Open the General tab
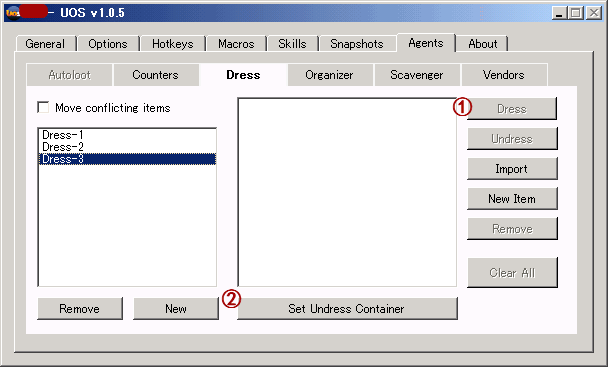The width and height of the screenshot is (608, 367). pos(46,44)
